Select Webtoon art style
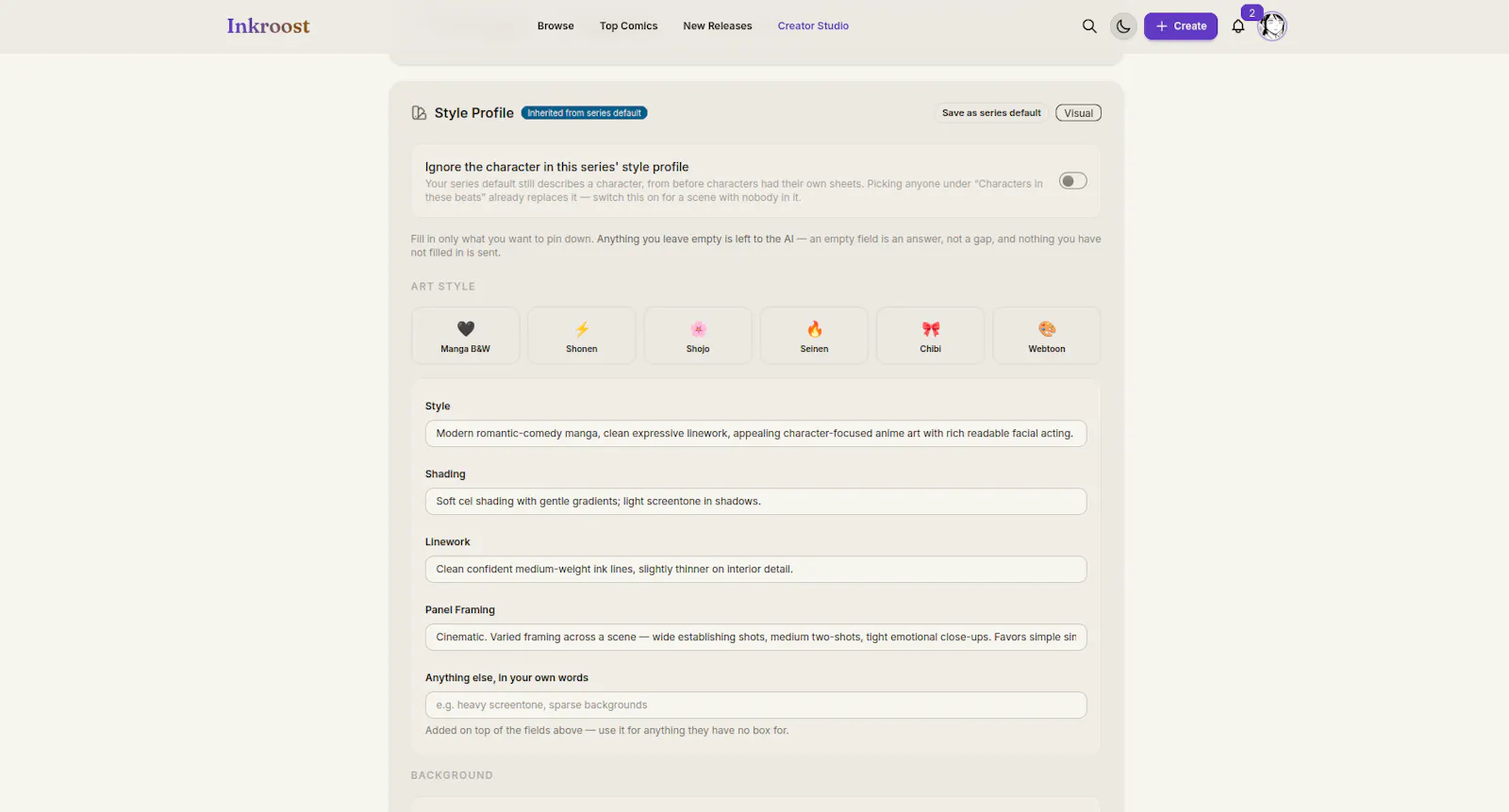Image resolution: width=1509 pixels, height=812 pixels. tap(1047, 336)
